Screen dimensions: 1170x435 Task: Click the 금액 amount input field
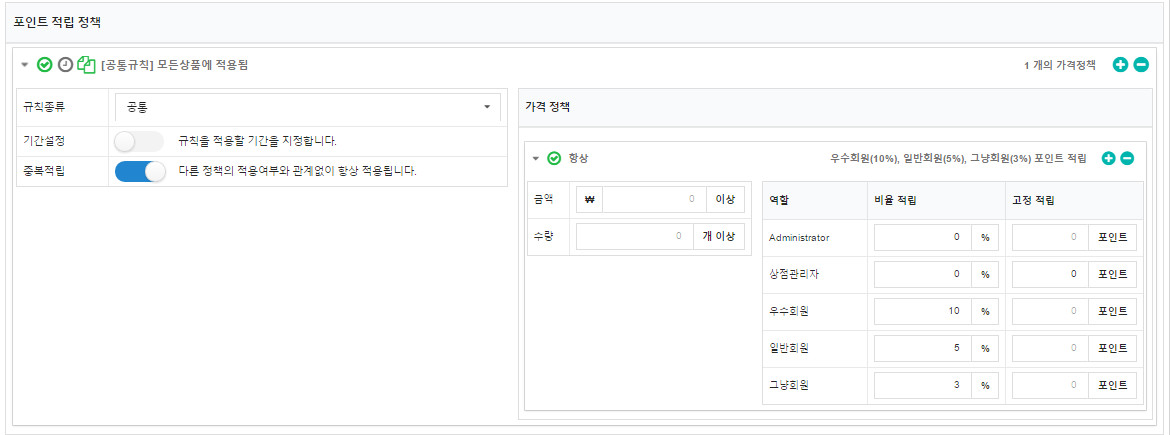[x=654, y=199]
